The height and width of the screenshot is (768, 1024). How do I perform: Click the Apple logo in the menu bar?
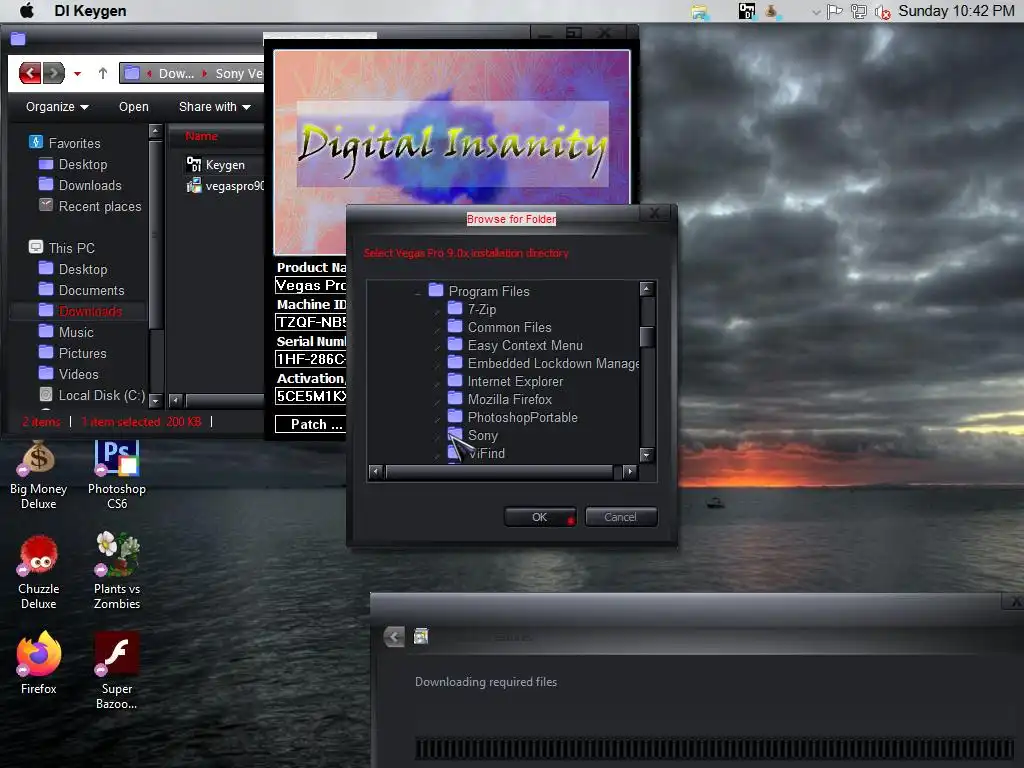point(27,10)
